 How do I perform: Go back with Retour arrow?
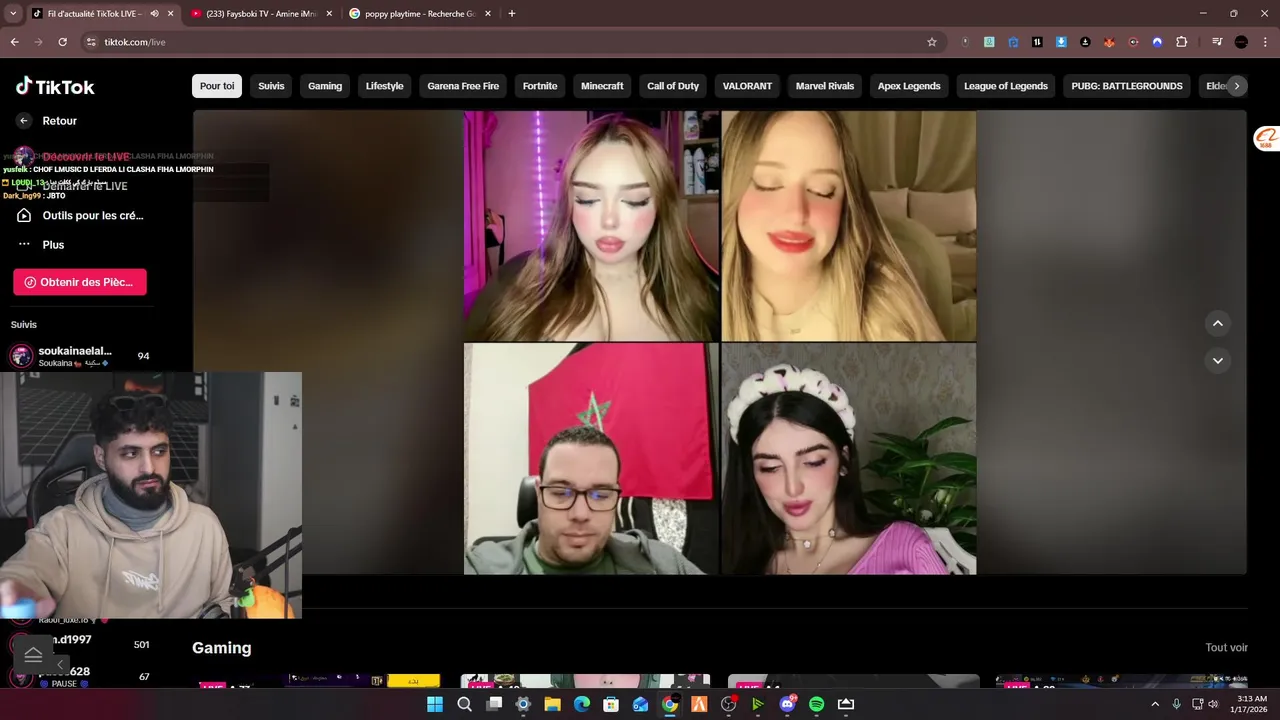[24, 121]
